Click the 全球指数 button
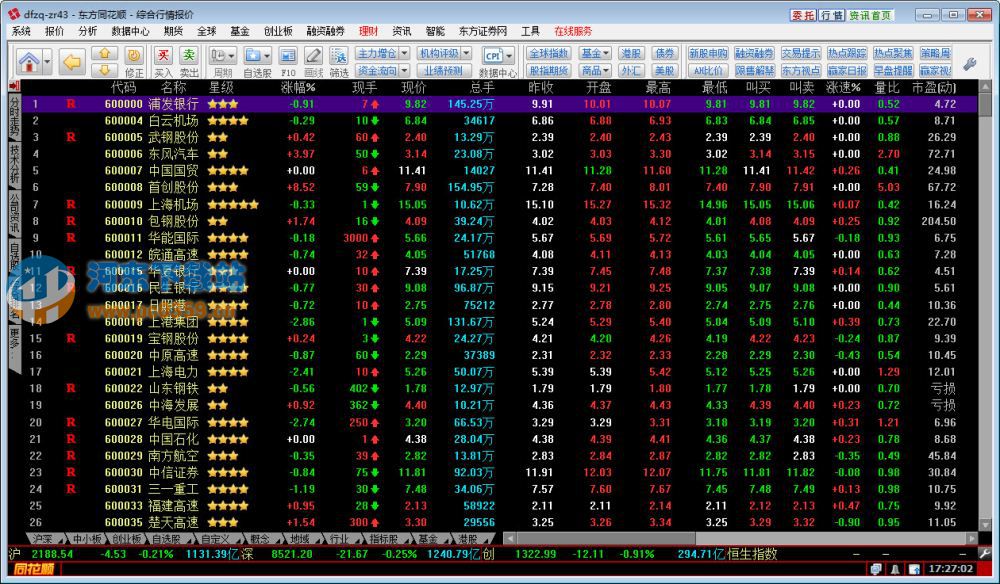1000x584 pixels. (x=548, y=53)
